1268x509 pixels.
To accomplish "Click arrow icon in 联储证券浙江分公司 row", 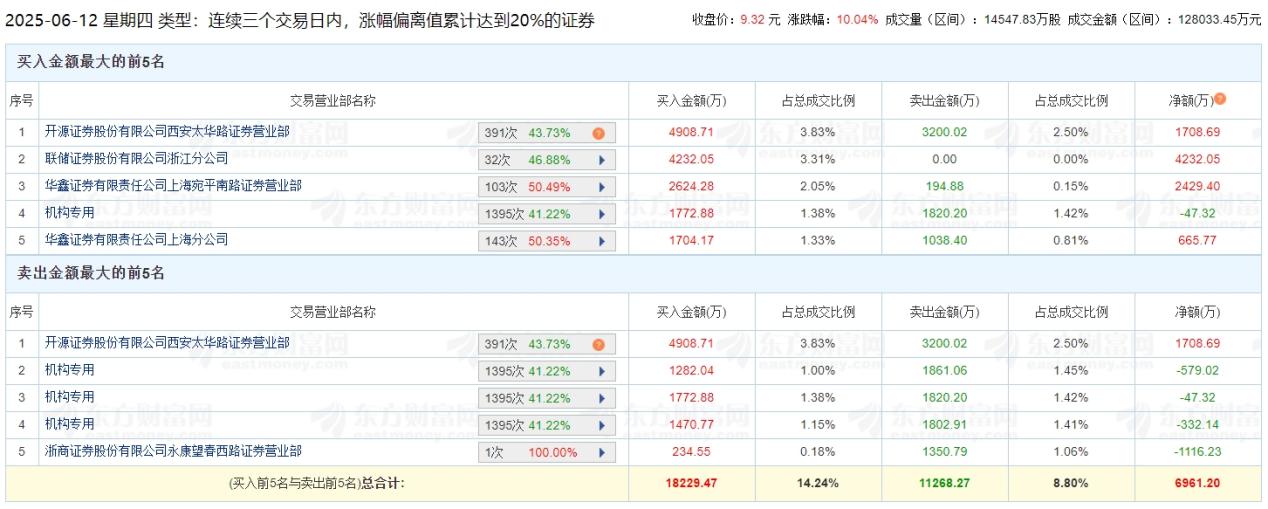I will [601, 160].
